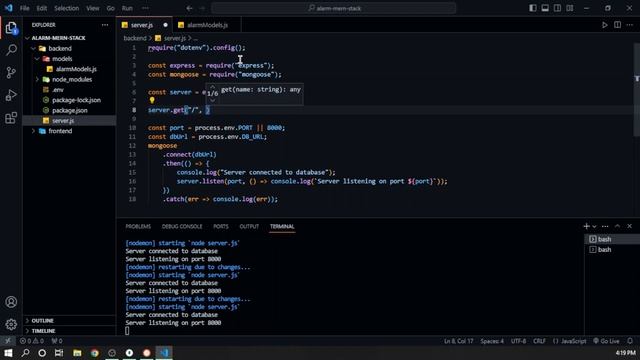Go back with the navigation arrow
640x360 pixels.
[x=189, y=8]
